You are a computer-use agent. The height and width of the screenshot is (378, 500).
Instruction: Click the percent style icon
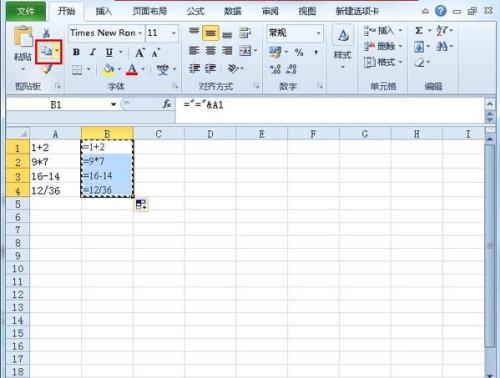coord(299,52)
